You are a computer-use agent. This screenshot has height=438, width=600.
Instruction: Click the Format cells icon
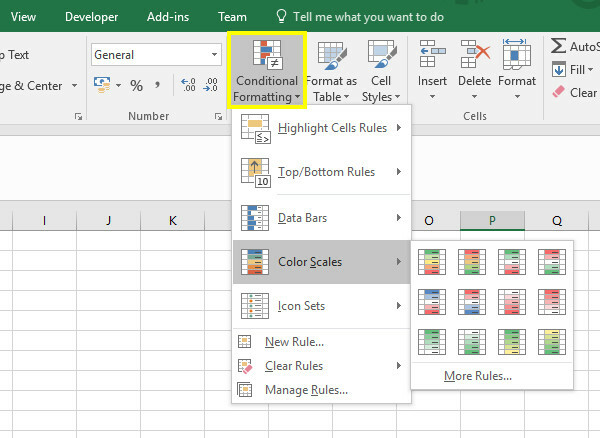[x=517, y=55]
